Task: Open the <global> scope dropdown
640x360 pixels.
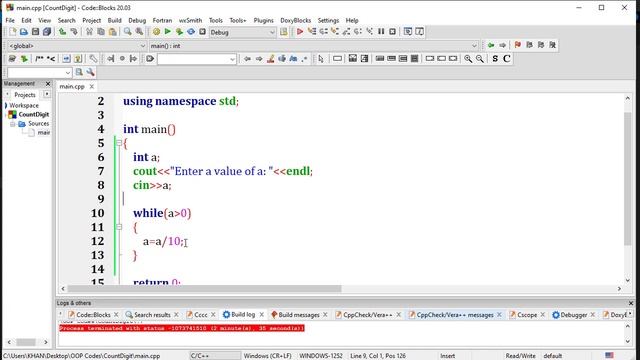Action: 77,46
